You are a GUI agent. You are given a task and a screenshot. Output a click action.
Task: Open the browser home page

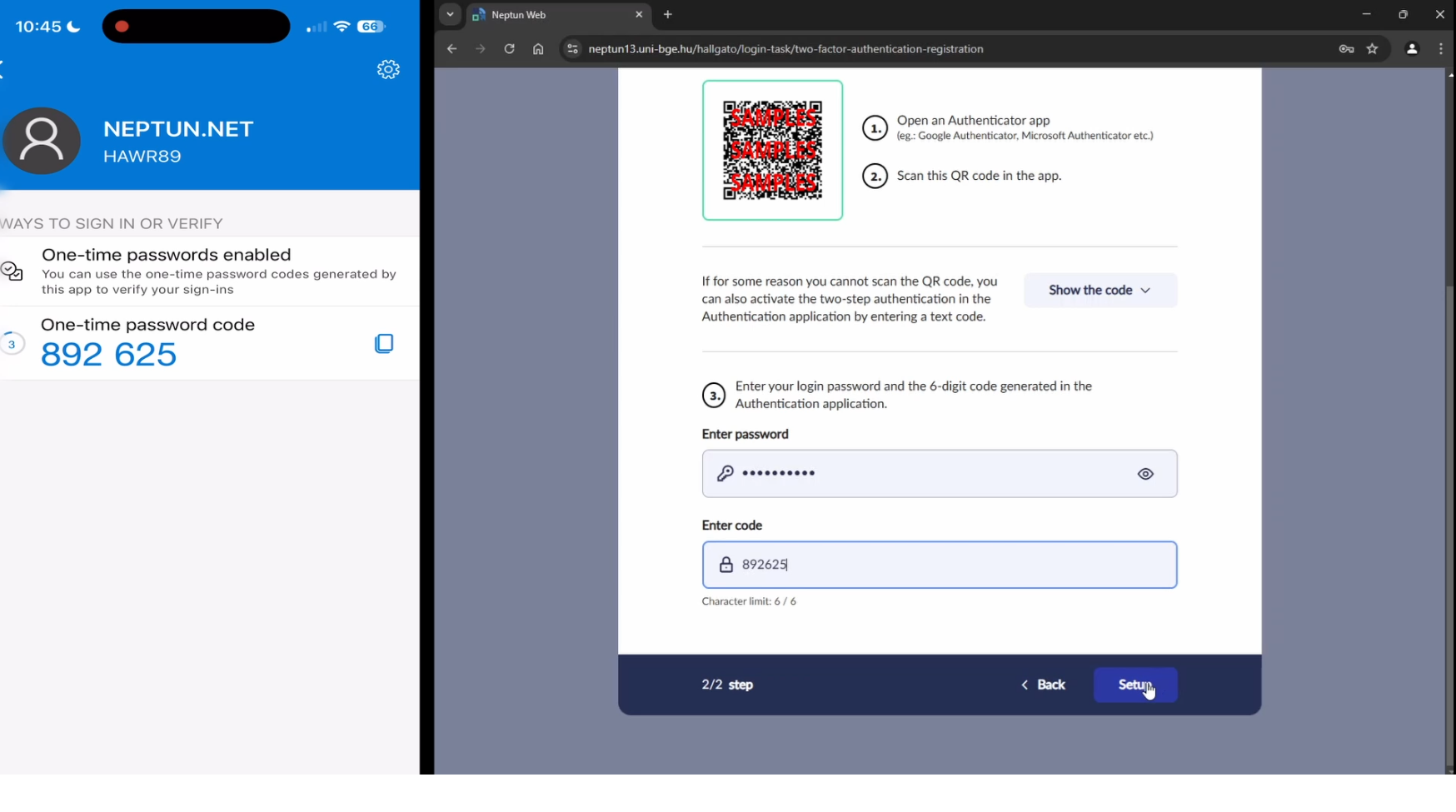(538, 49)
